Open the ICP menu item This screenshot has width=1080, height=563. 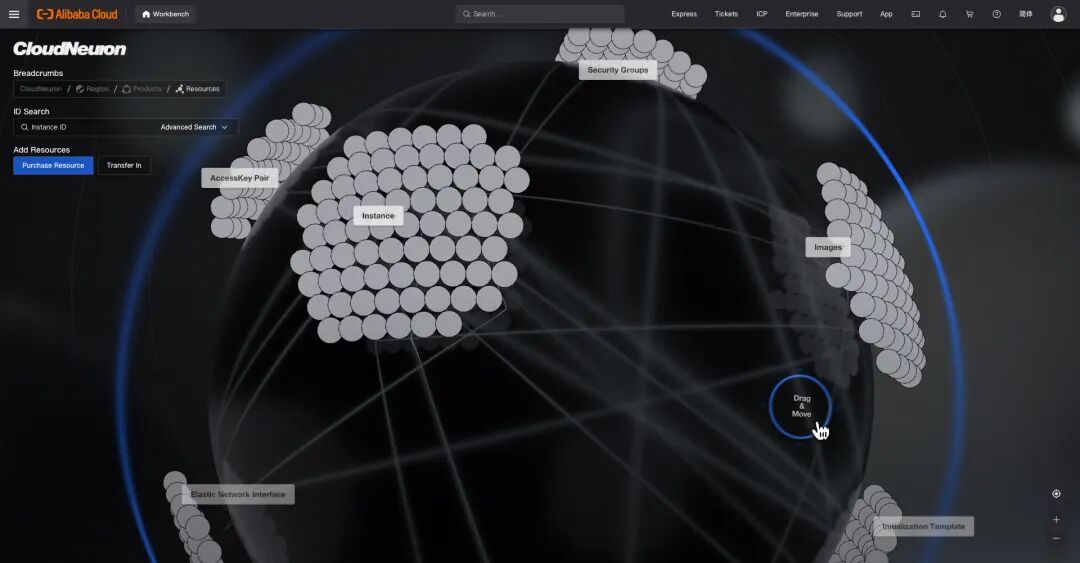[x=762, y=14]
